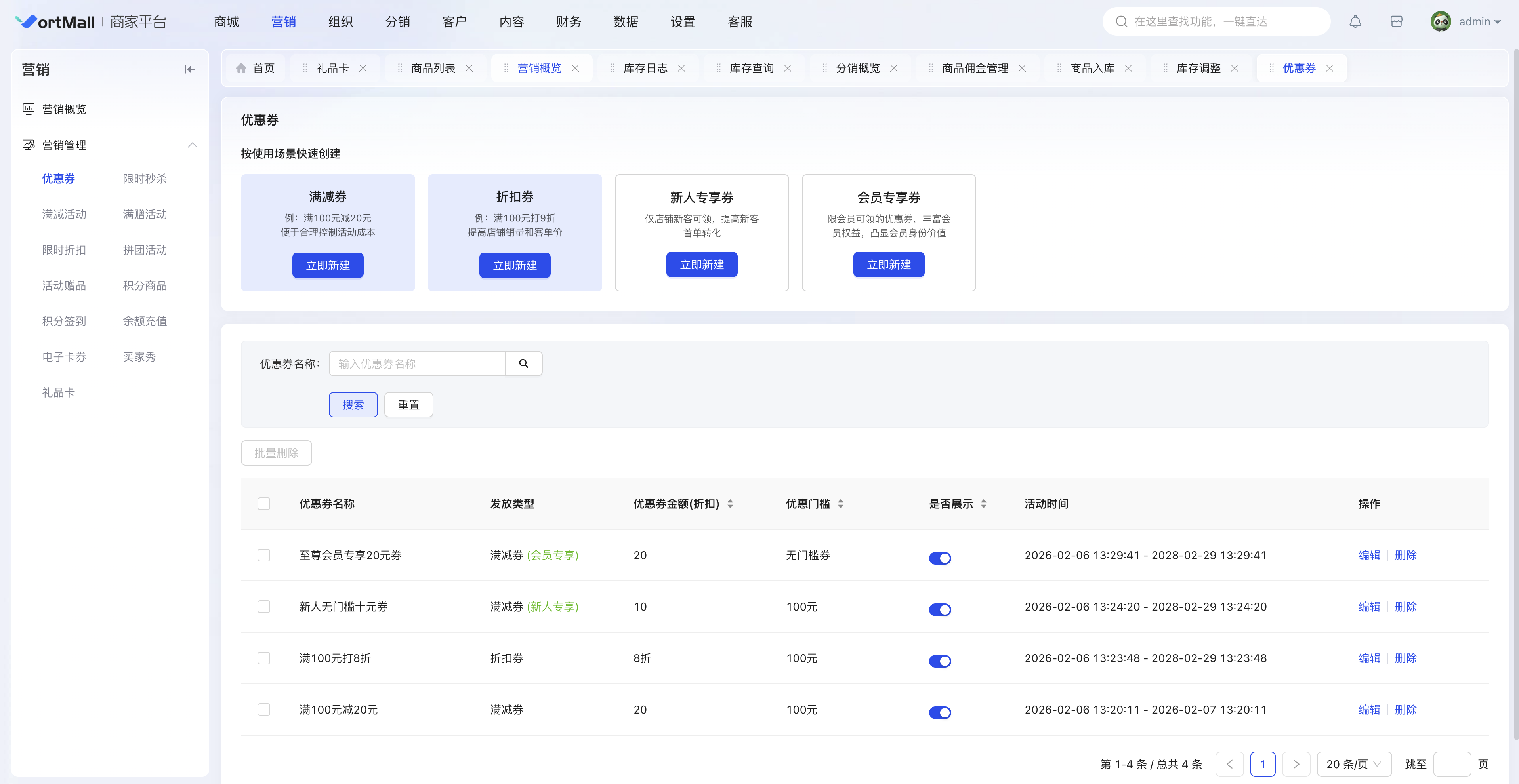Open the 20 条/页 page size dropdown
1519x784 pixels.
(x=1353, y=764)
